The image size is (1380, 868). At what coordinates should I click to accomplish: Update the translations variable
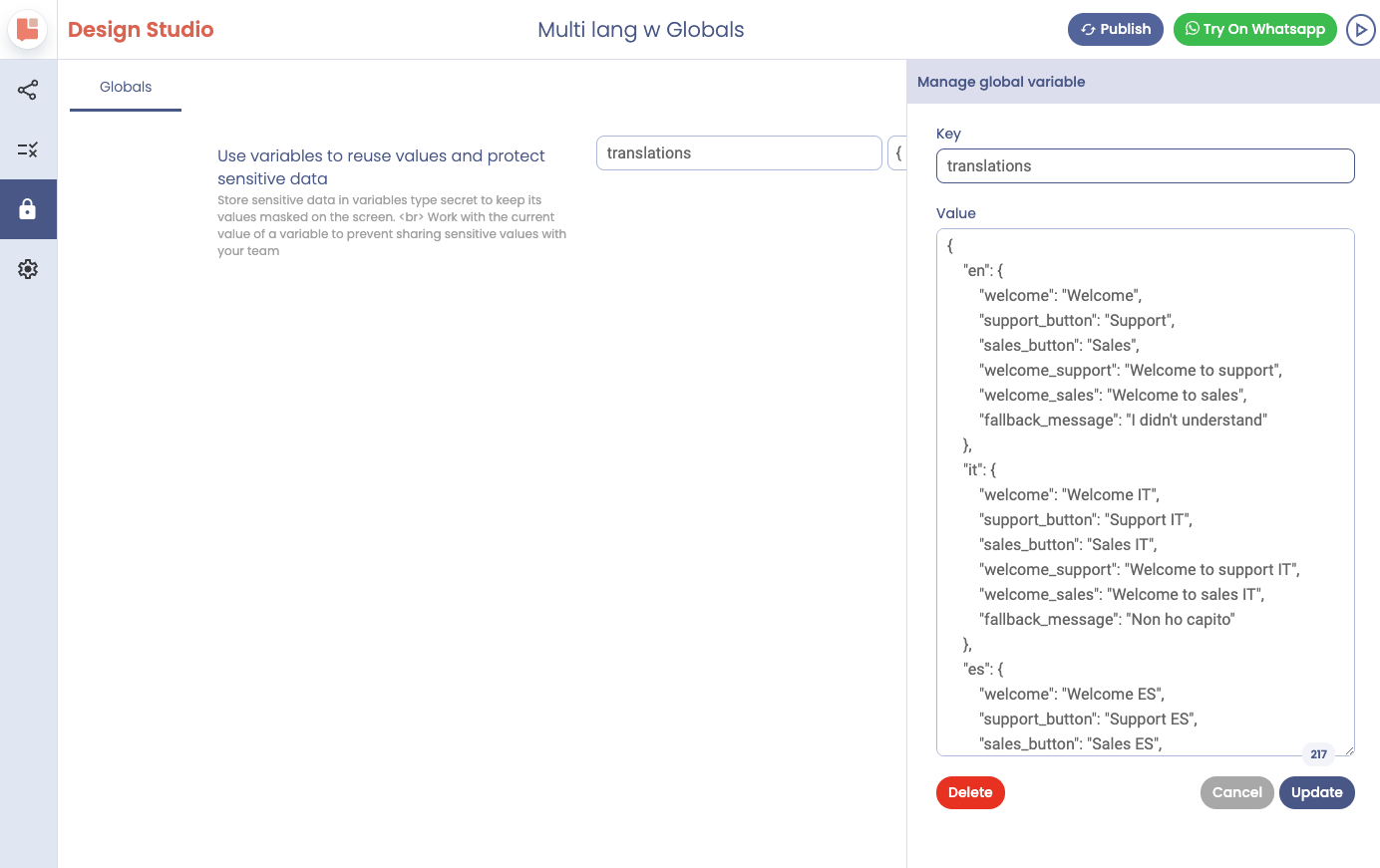pyautogui.click(x=1316, y=792)
